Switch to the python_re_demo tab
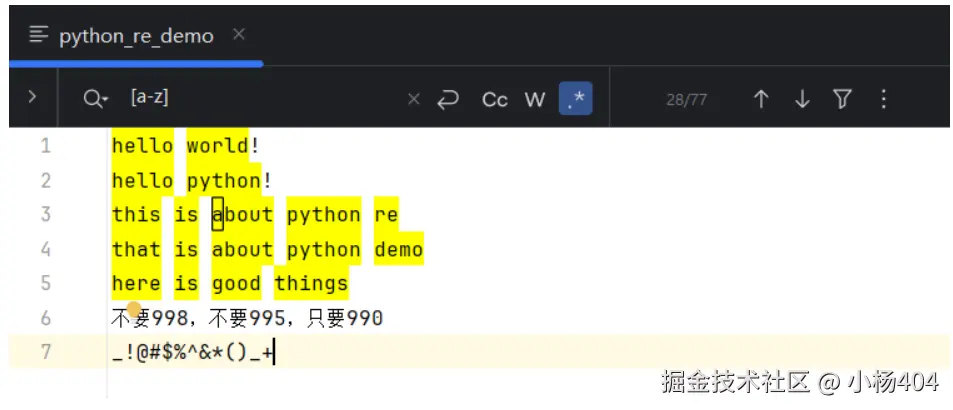Screen dimensions: 953x410 point(135,36)
